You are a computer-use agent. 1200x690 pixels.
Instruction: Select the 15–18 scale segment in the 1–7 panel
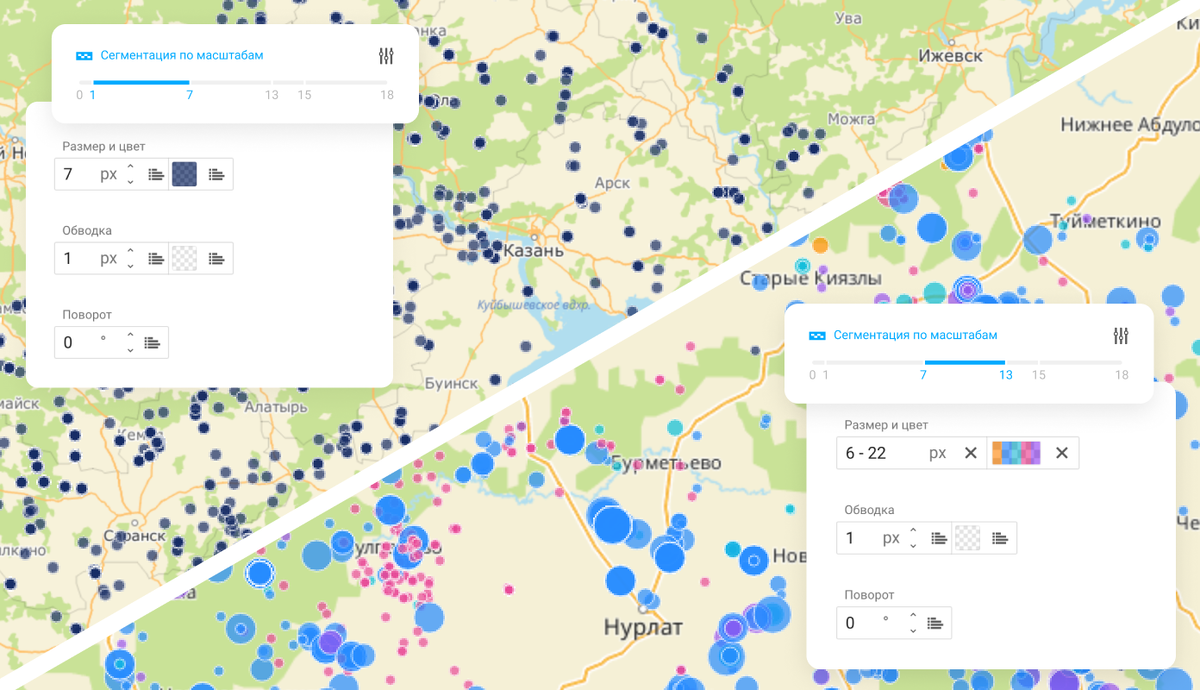coord(346,82)
